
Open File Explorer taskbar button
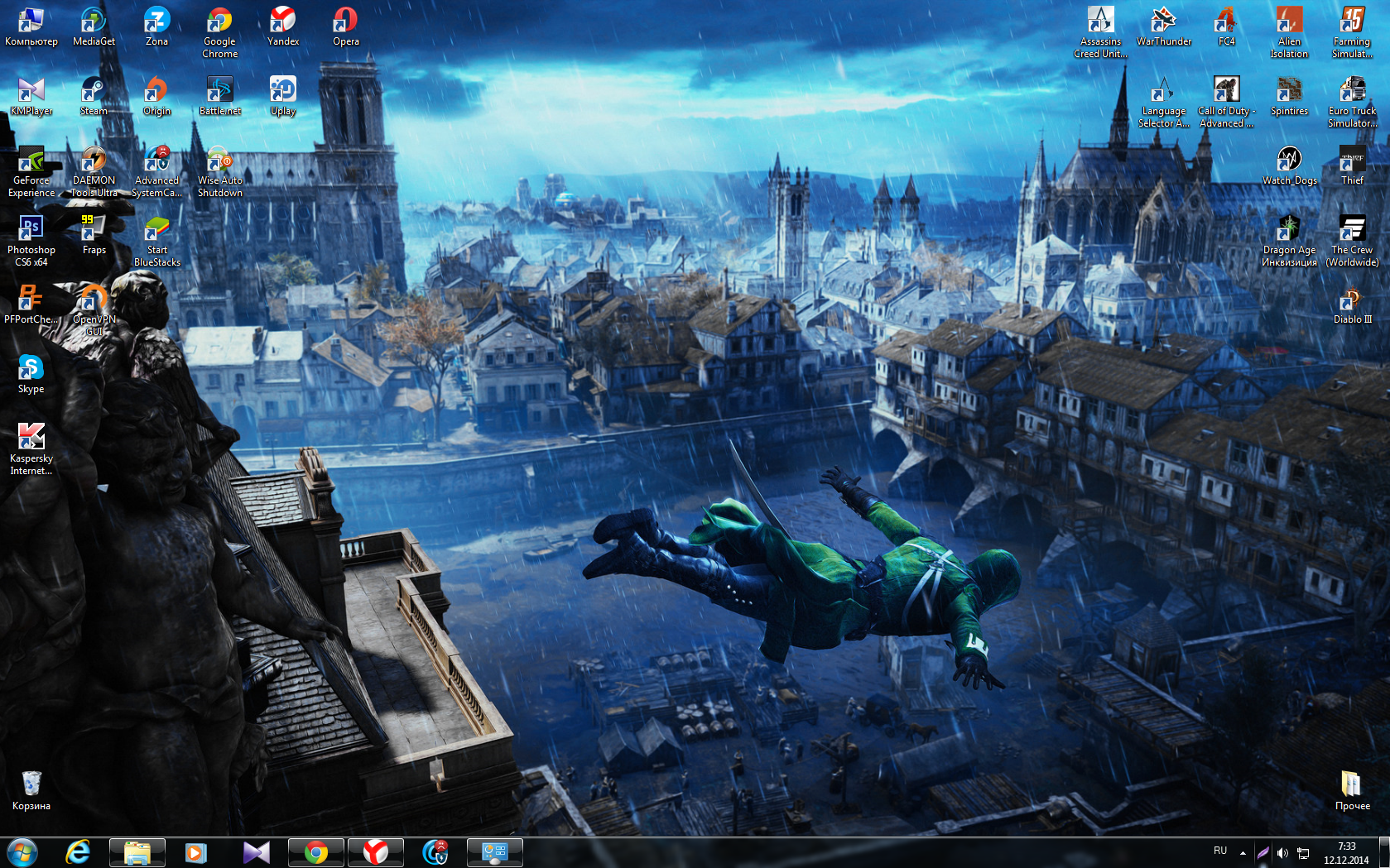137,852
